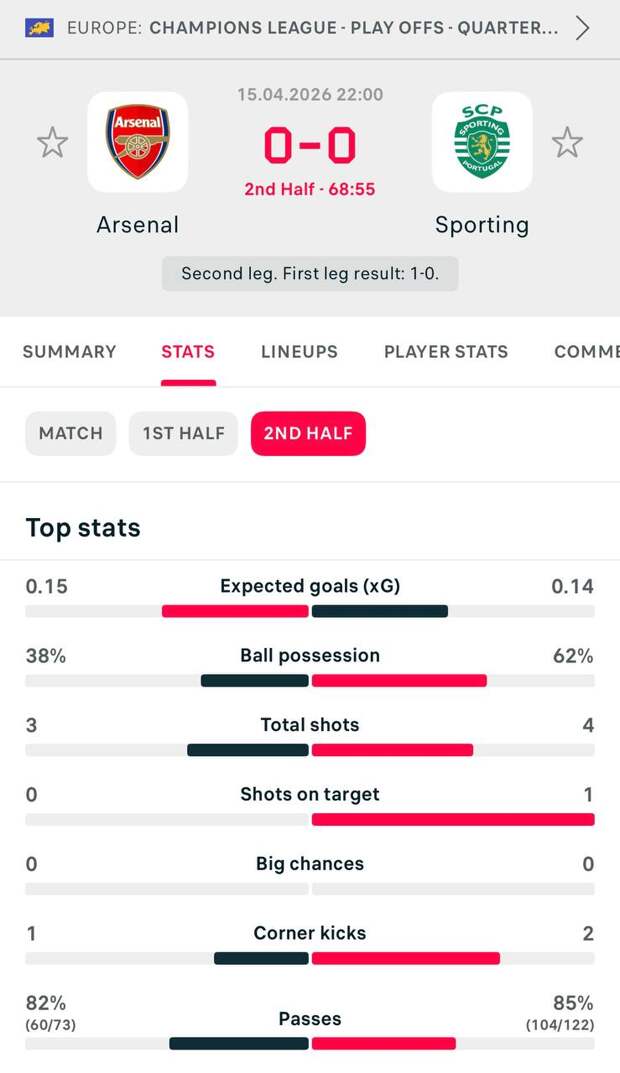Viewport: 620px width, 1073px height.
Task: Open the Arsenal club crest
Action: coord(138,142)
